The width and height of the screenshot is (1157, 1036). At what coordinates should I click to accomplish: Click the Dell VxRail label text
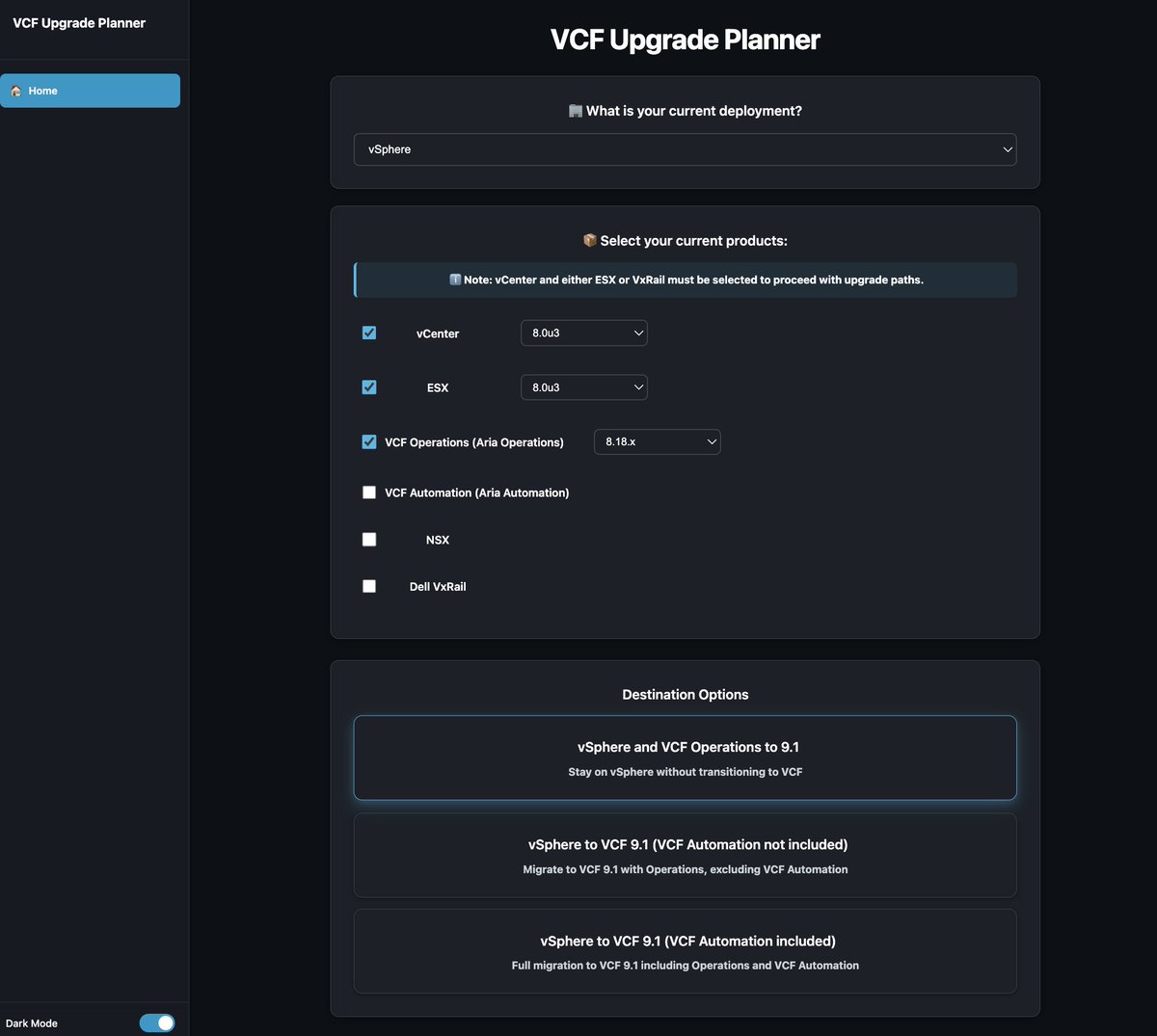coord(438,586)
